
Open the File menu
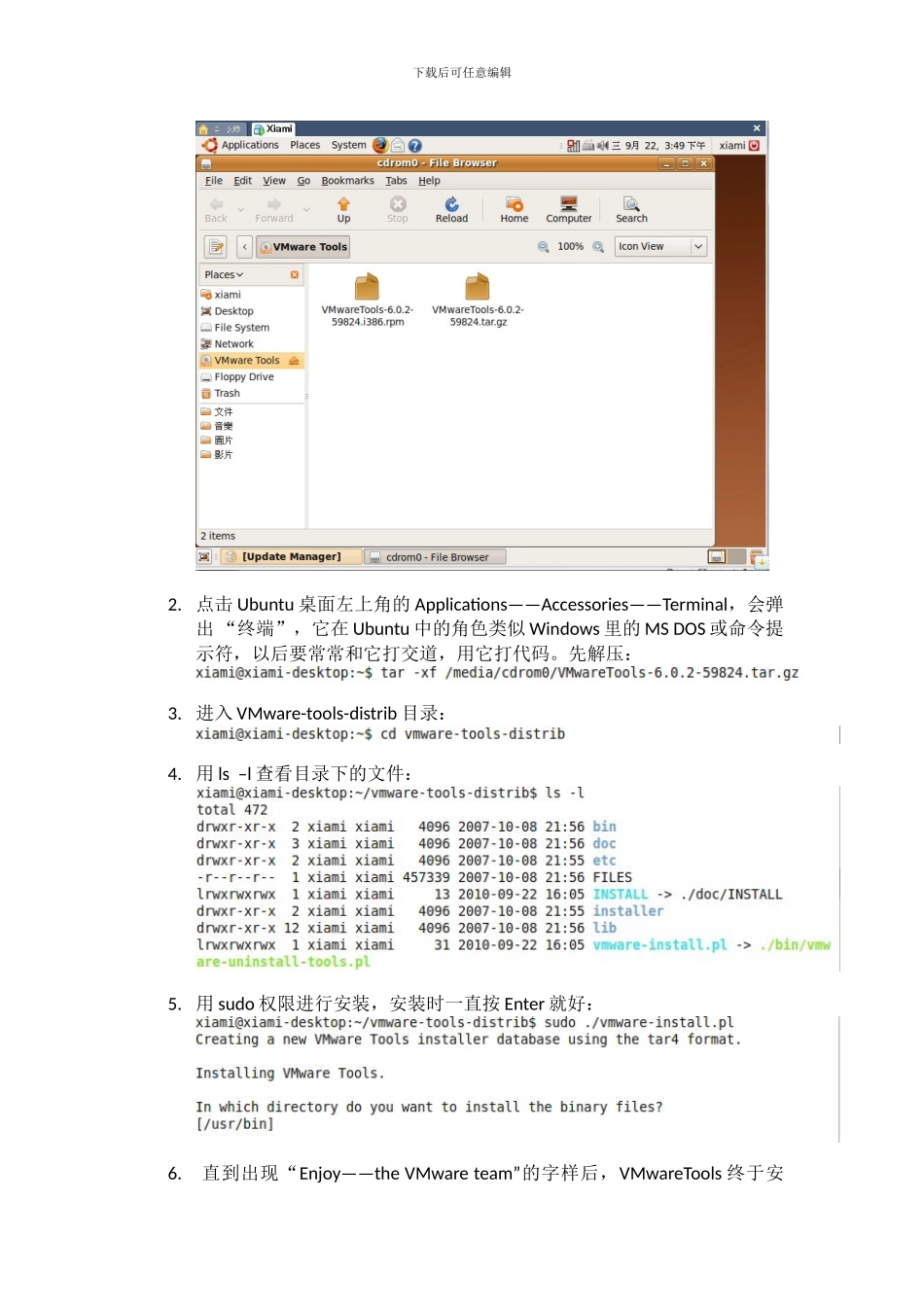click(x=214, y=181)
